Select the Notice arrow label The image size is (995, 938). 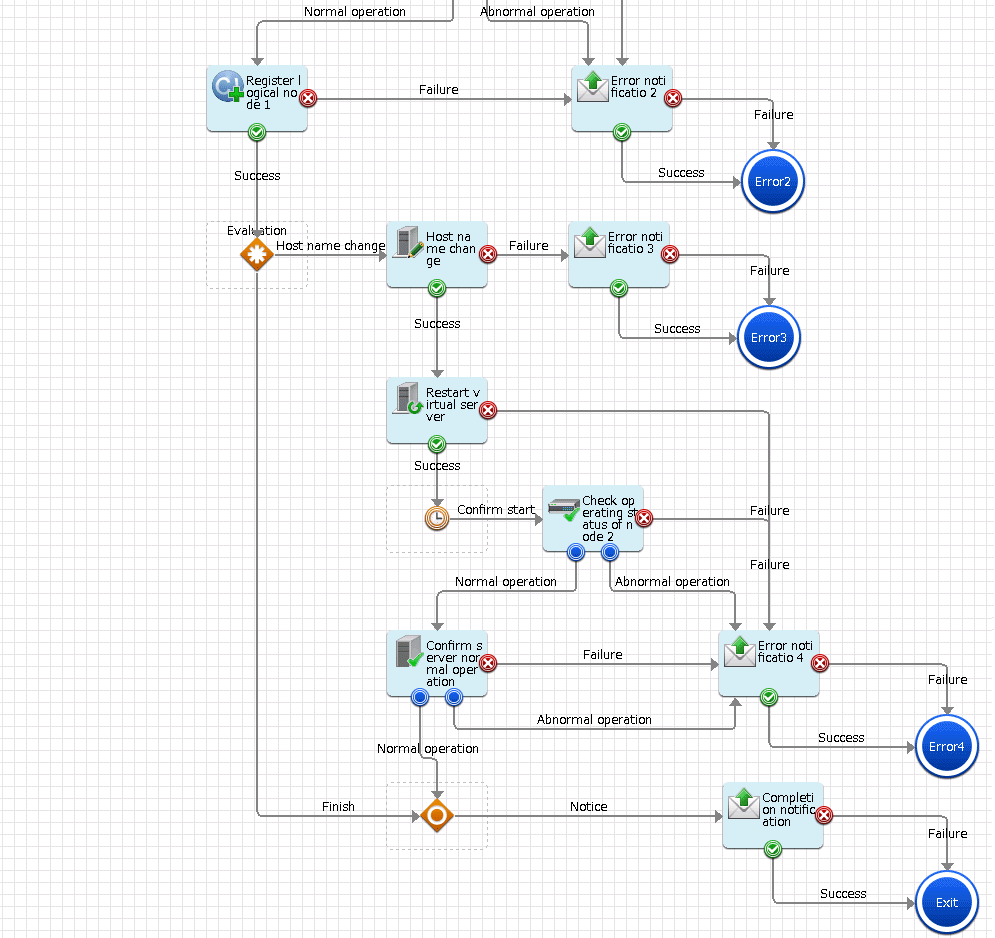click(x=588, y=807)
